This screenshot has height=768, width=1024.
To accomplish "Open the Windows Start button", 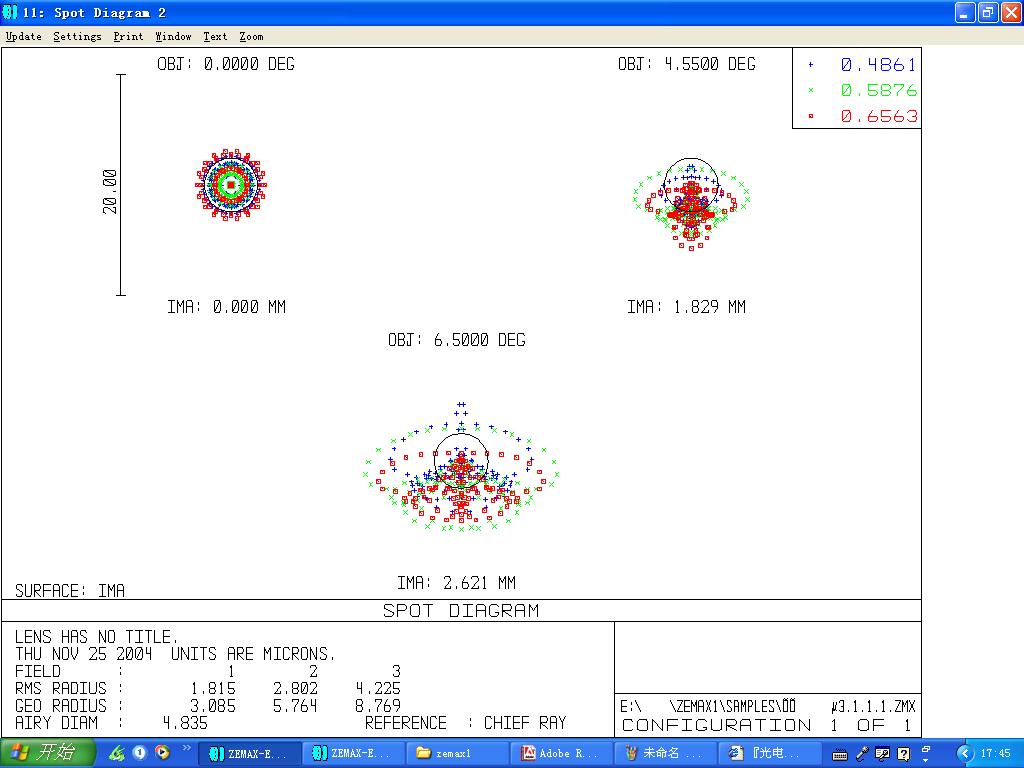I will 48,753.
